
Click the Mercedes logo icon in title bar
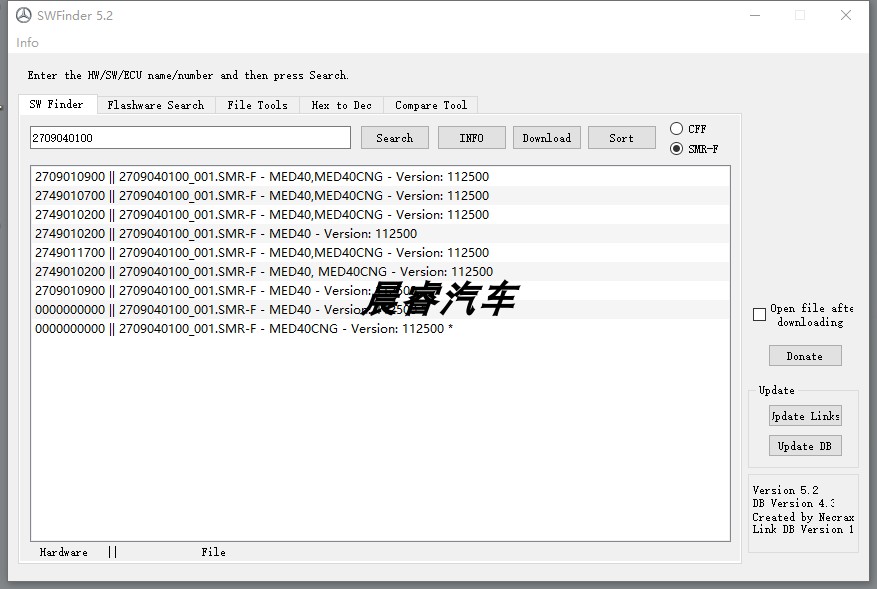pyautogui.click(x=23, y=15)
